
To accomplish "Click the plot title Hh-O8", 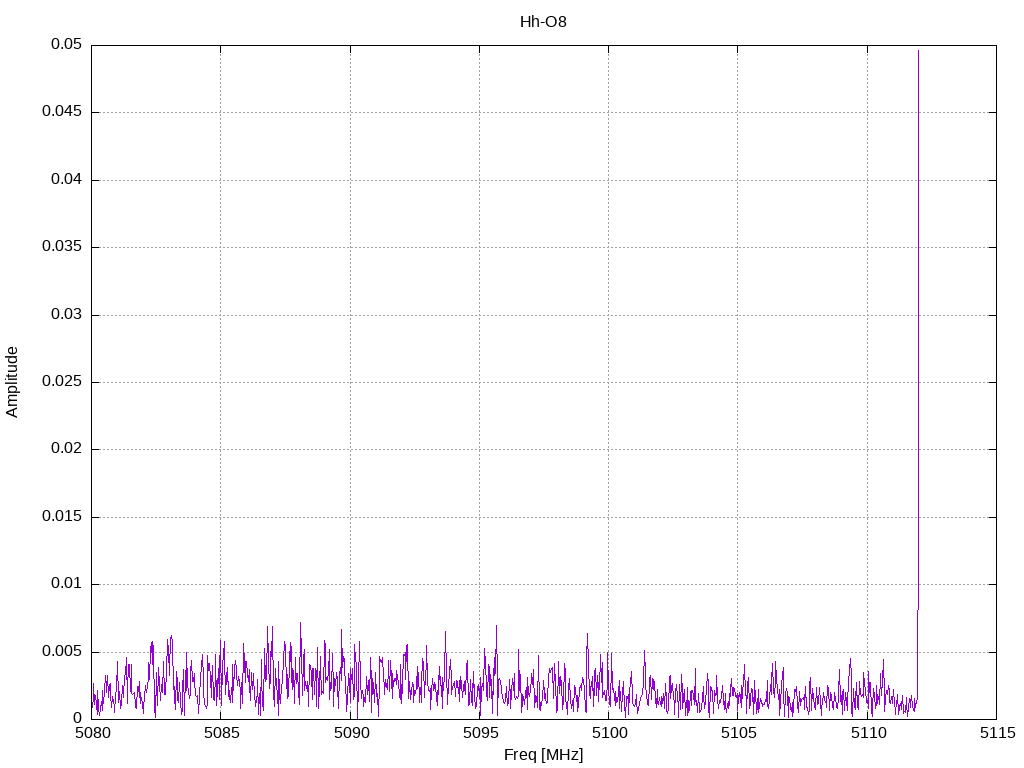I will (x=543, y=21).
